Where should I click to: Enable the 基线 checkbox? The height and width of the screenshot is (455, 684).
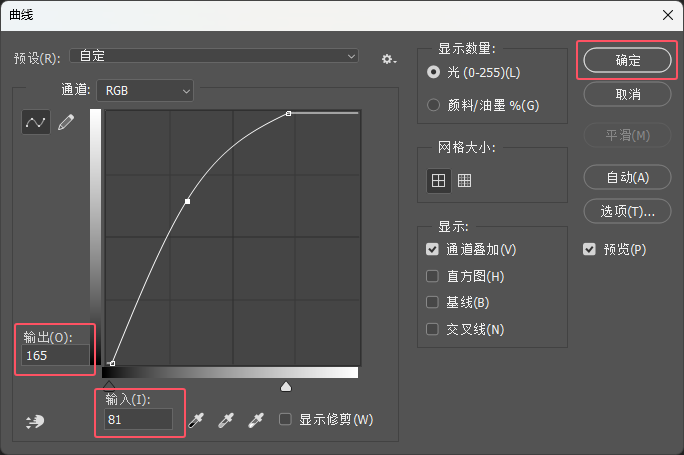(x=432, y=302)
